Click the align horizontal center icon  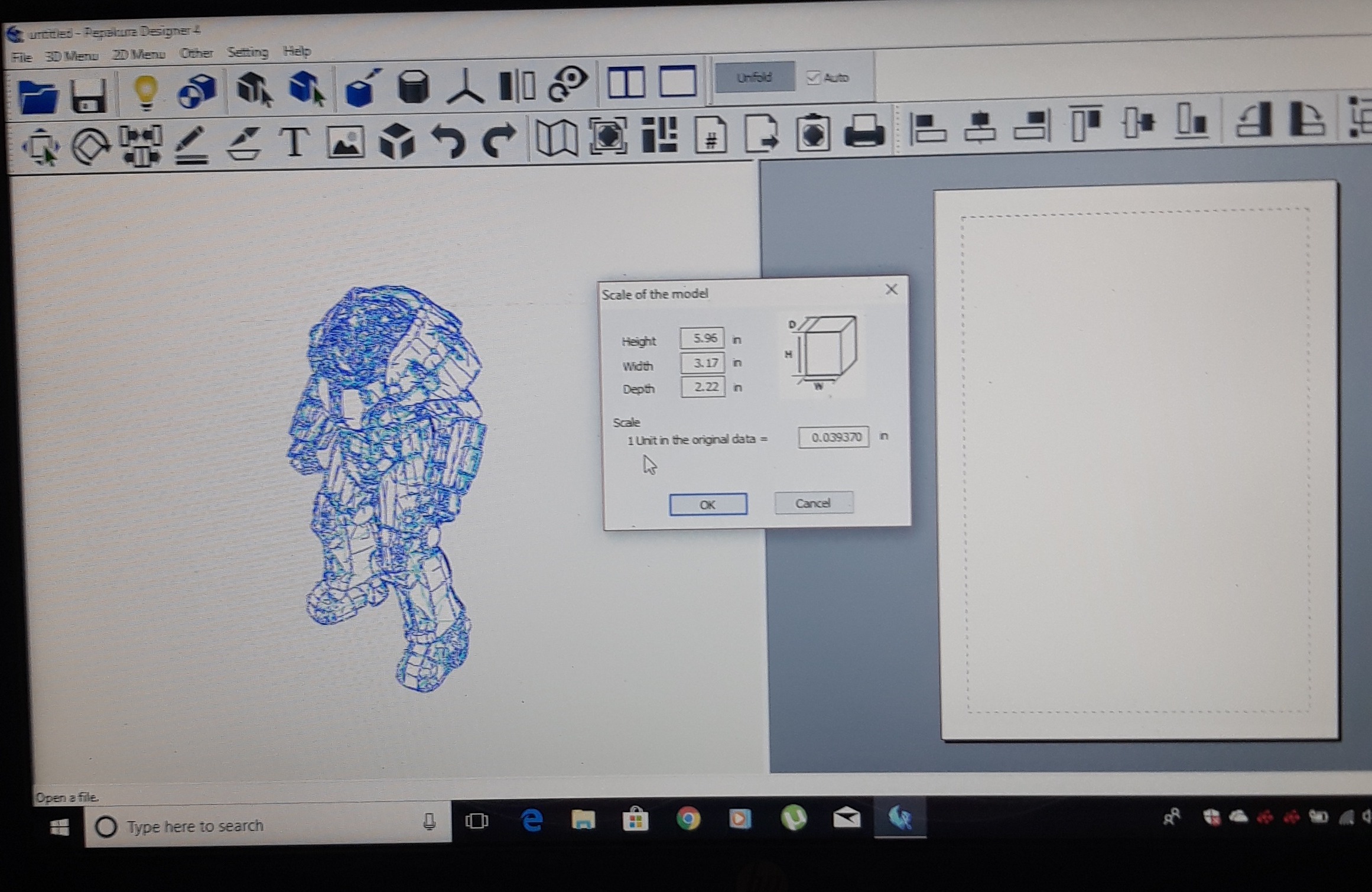pyautogui.click(x=979, y=126)
